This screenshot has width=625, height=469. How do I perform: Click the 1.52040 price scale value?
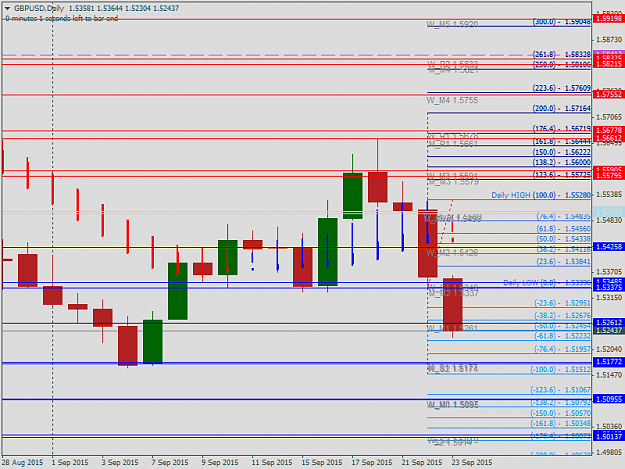coord(609,349)
